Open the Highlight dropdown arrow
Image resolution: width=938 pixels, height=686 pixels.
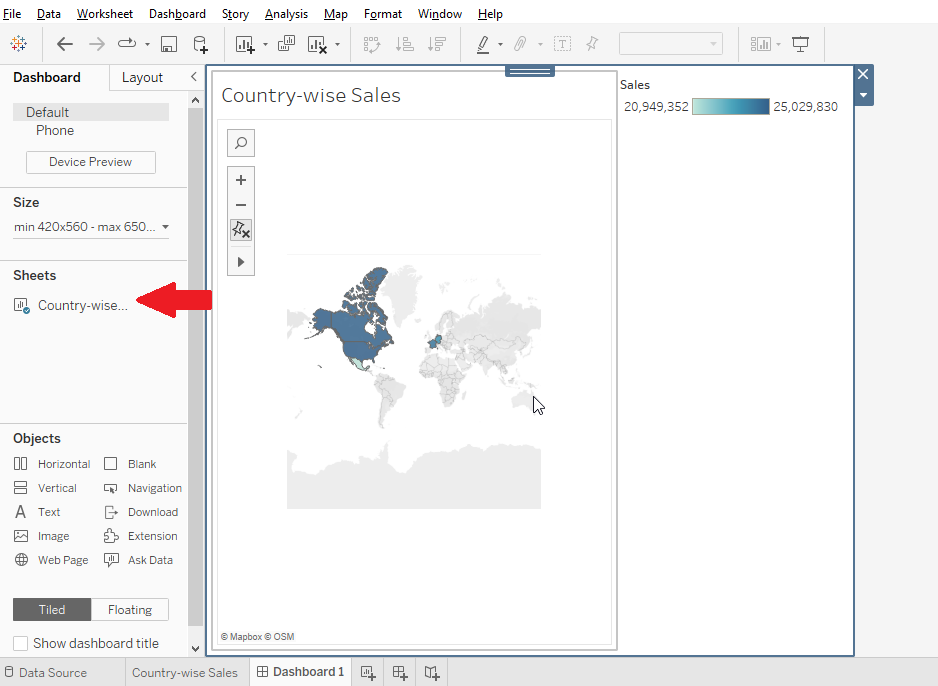pyautogui.click(x=500, y=44)
